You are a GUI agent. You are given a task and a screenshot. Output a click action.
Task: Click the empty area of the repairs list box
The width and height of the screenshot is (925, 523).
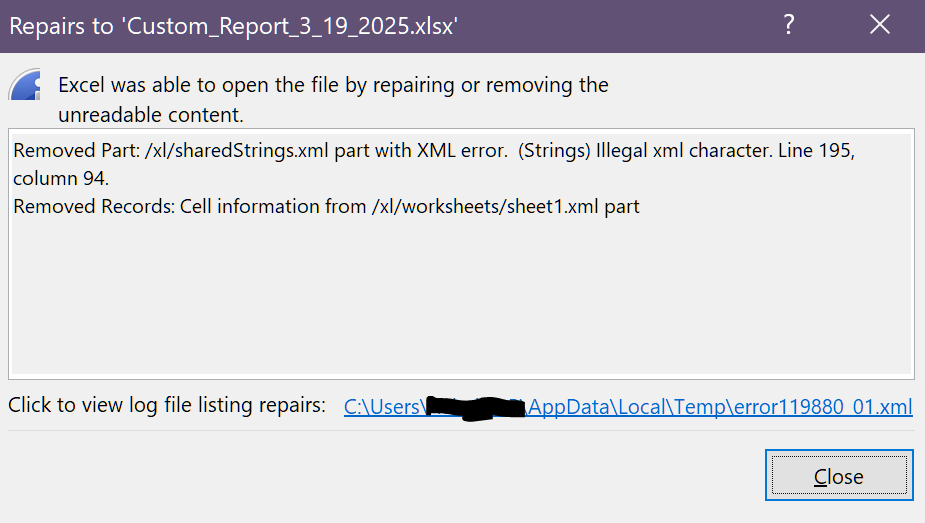coord(461,295)
